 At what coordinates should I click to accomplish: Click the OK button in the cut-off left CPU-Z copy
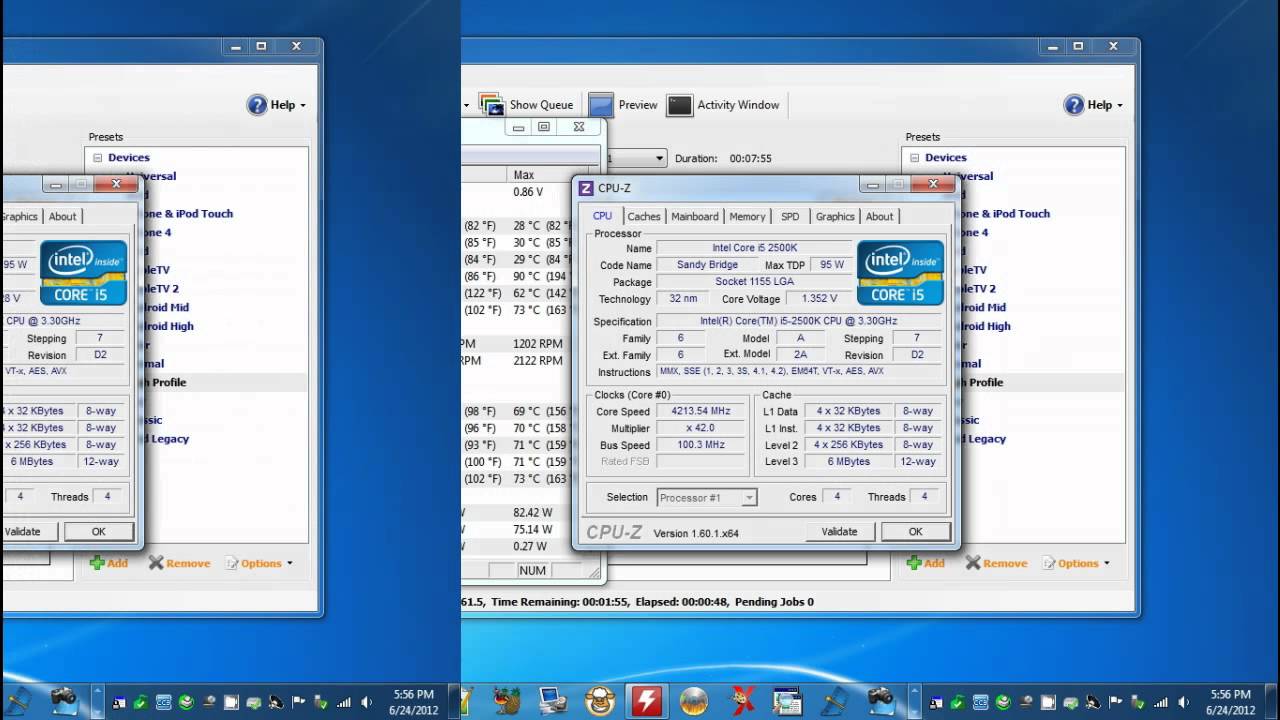click(98, 532)
